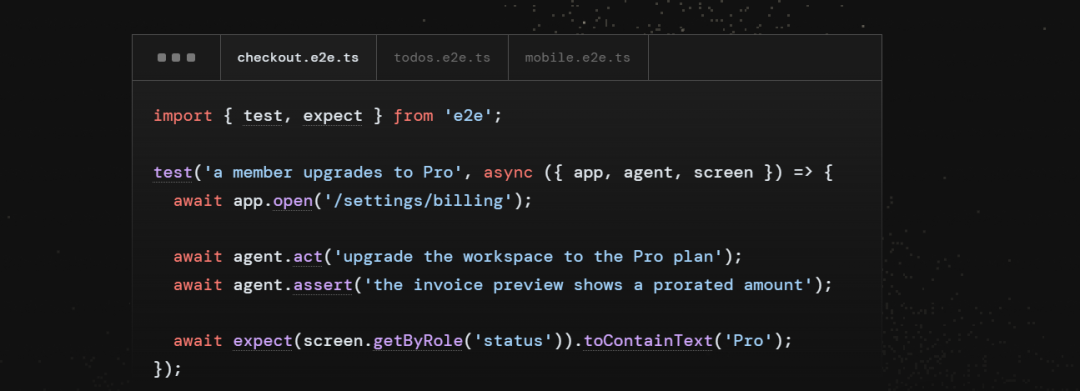Click the 'toContainText' method

pos(647,341)
